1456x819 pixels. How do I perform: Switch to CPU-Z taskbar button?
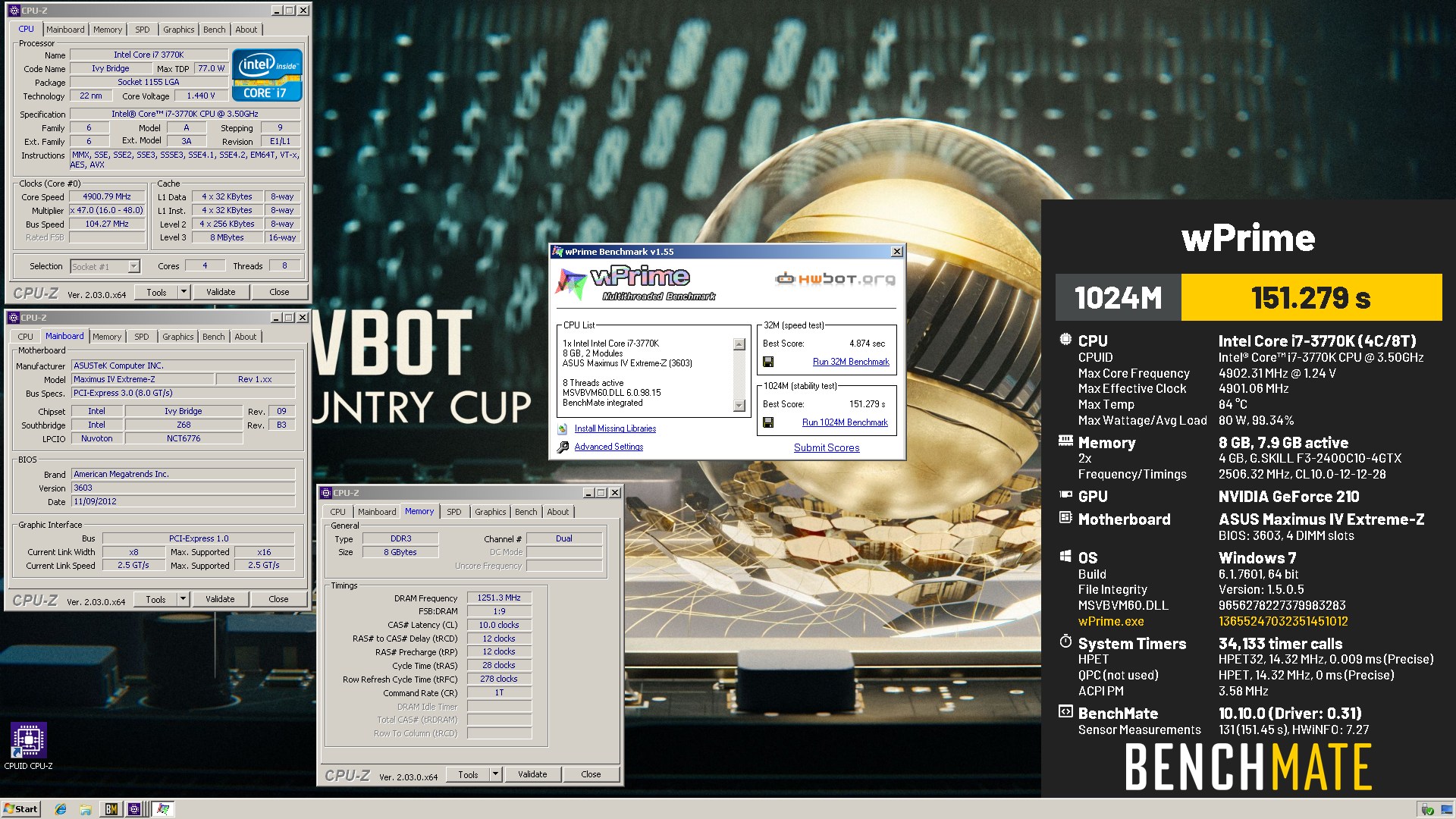pos(135,809)
